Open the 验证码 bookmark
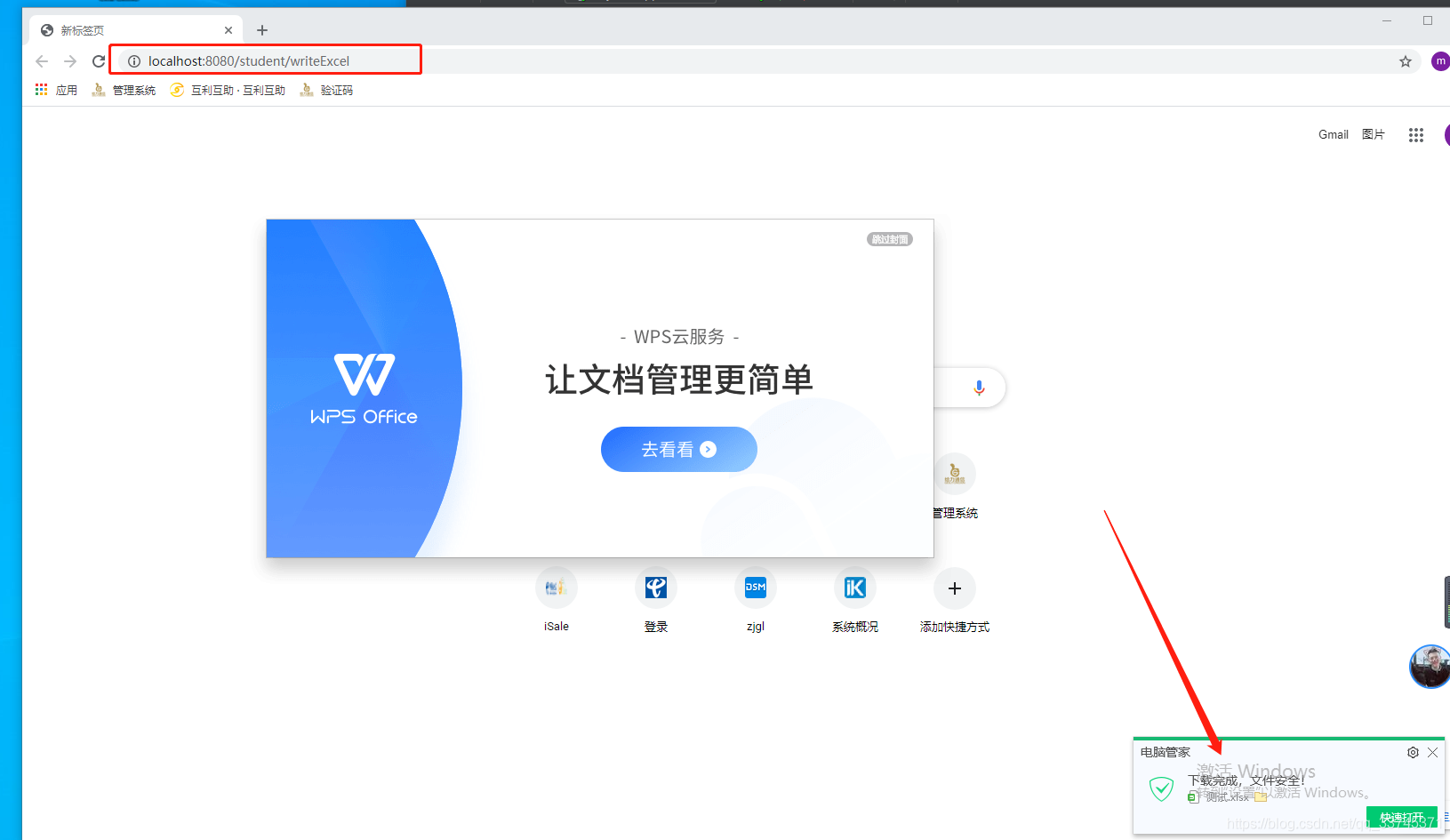This screenshot has height=840, width=1450. tap(326, 90)
